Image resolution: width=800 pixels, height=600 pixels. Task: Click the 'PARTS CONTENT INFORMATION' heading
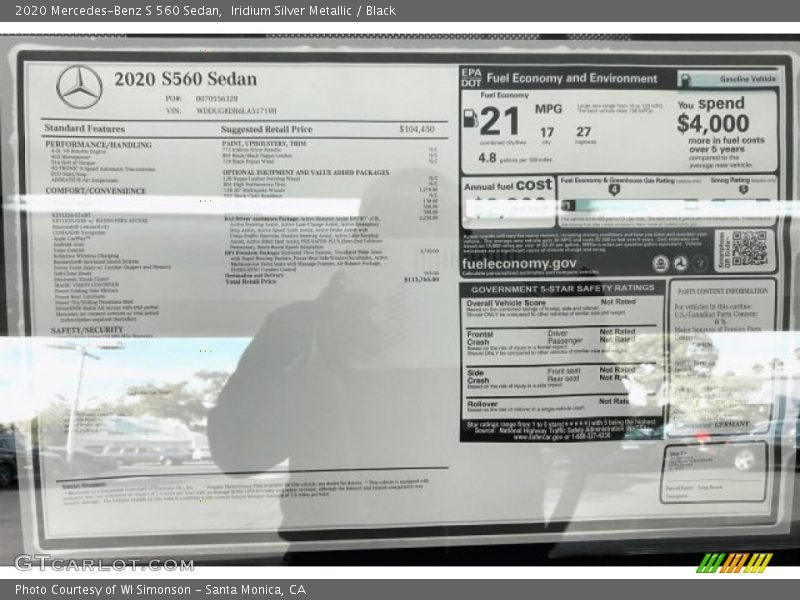click(722, 291)
